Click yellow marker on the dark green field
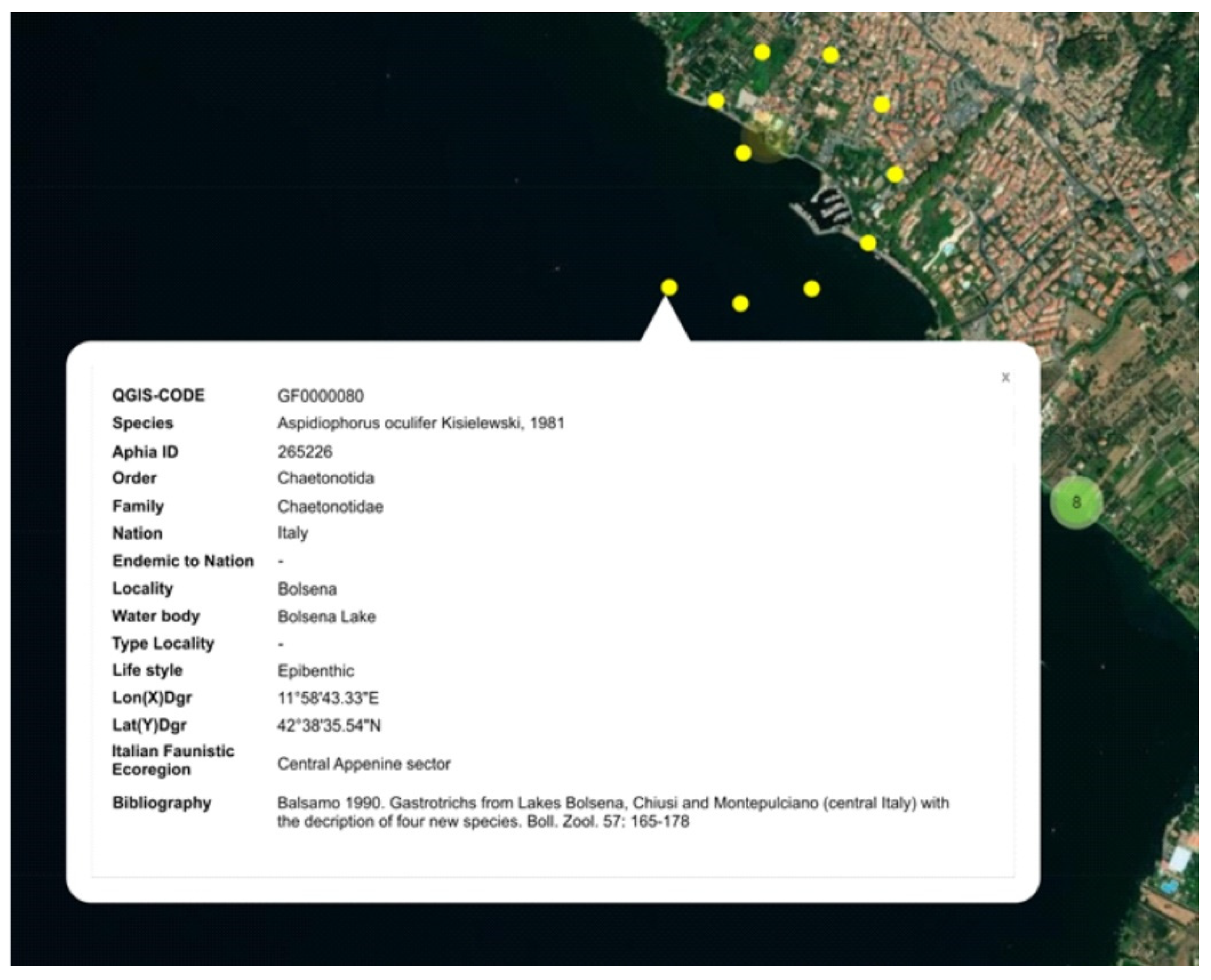 762,52
